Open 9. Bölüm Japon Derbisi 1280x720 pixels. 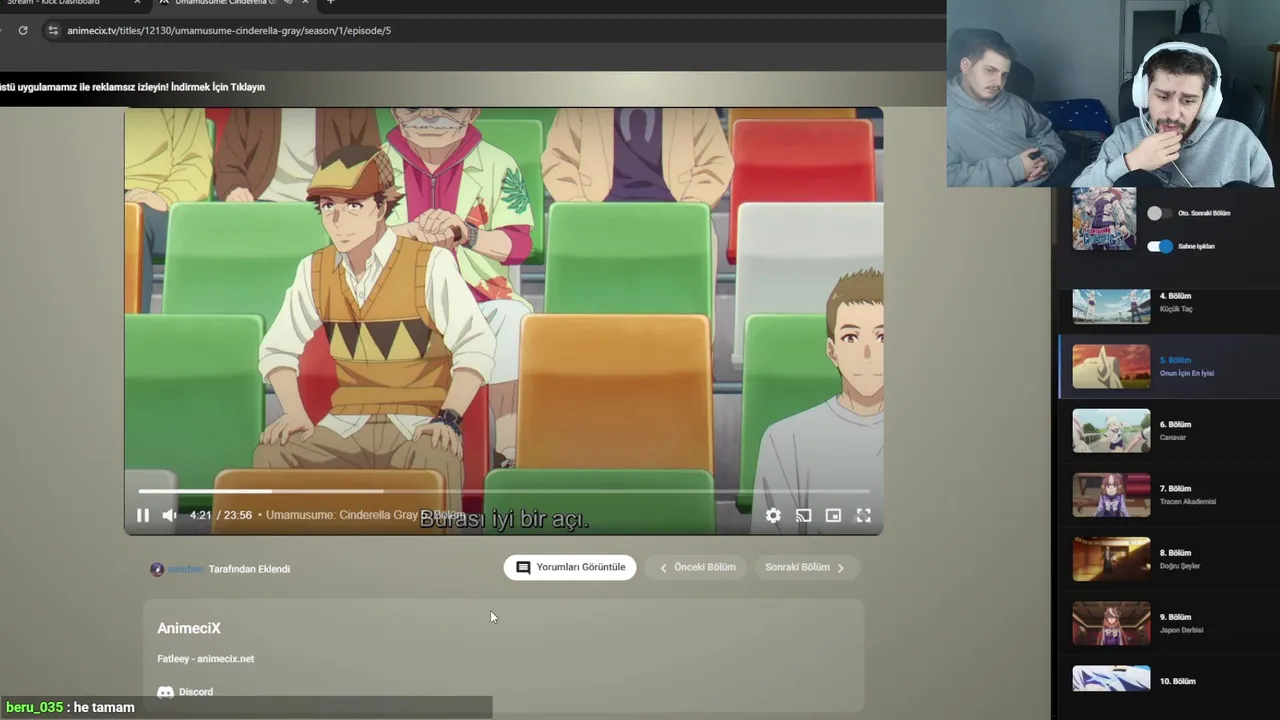click(x=1168, y=623)
